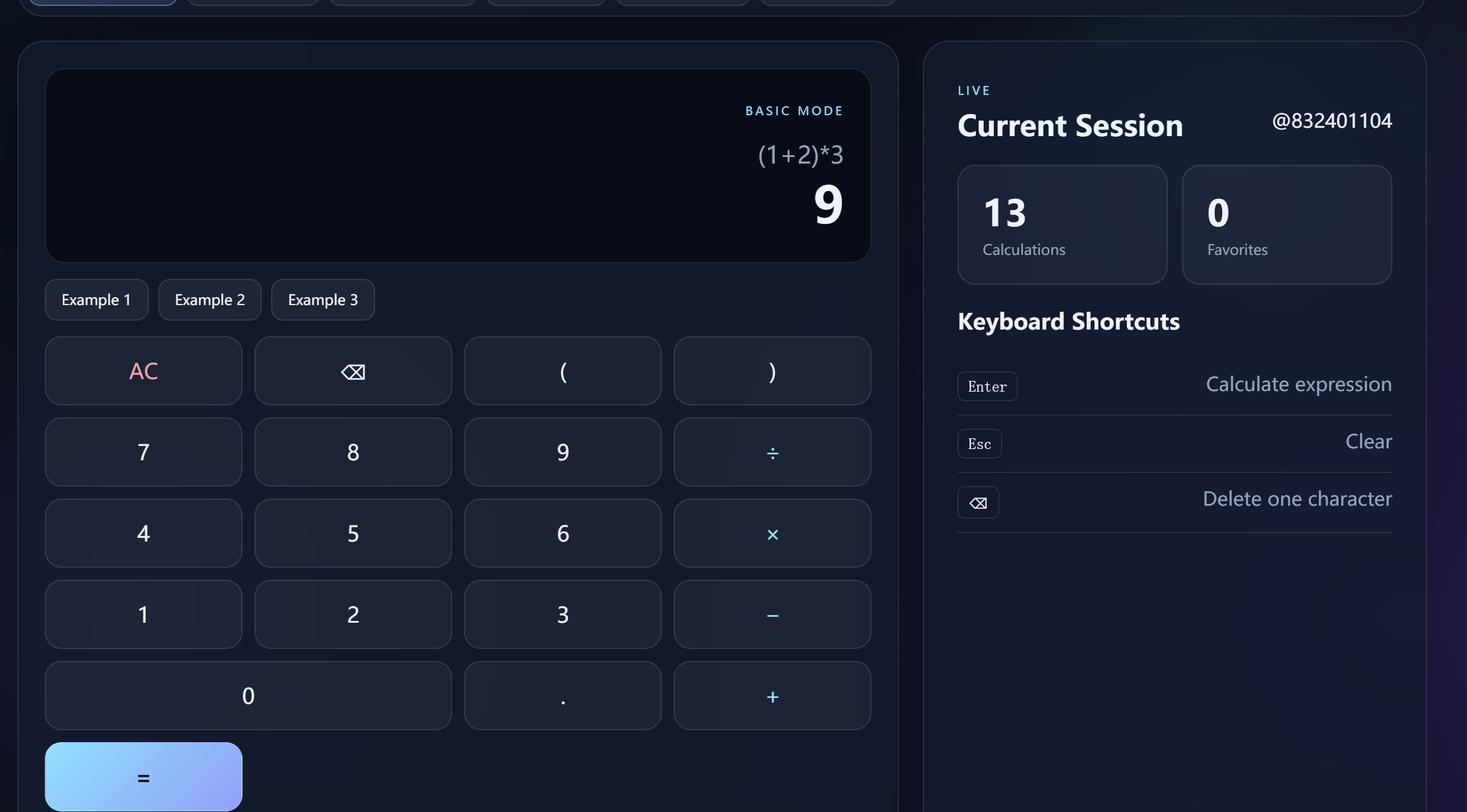This screenshot has height=812, width=1467.
Task: Load Example 3 expression
Action: point(323,300)
